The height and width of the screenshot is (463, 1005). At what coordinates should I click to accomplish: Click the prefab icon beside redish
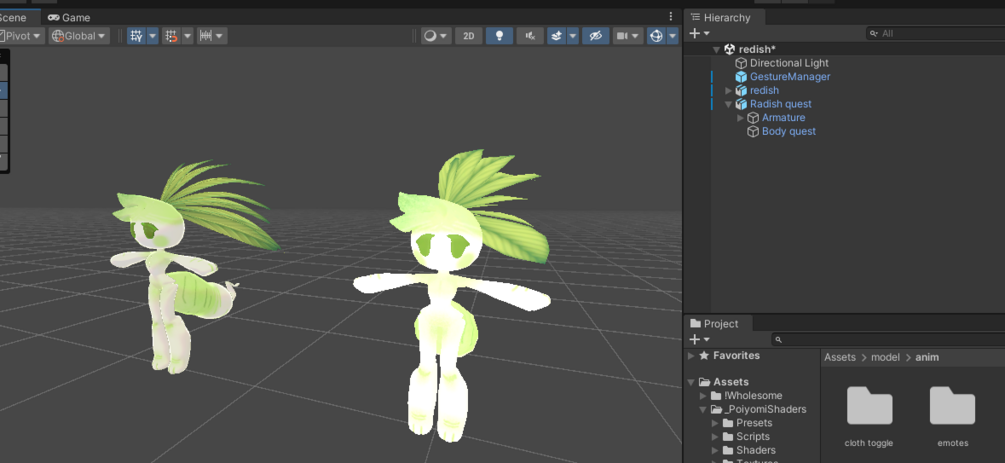[741, 90]
